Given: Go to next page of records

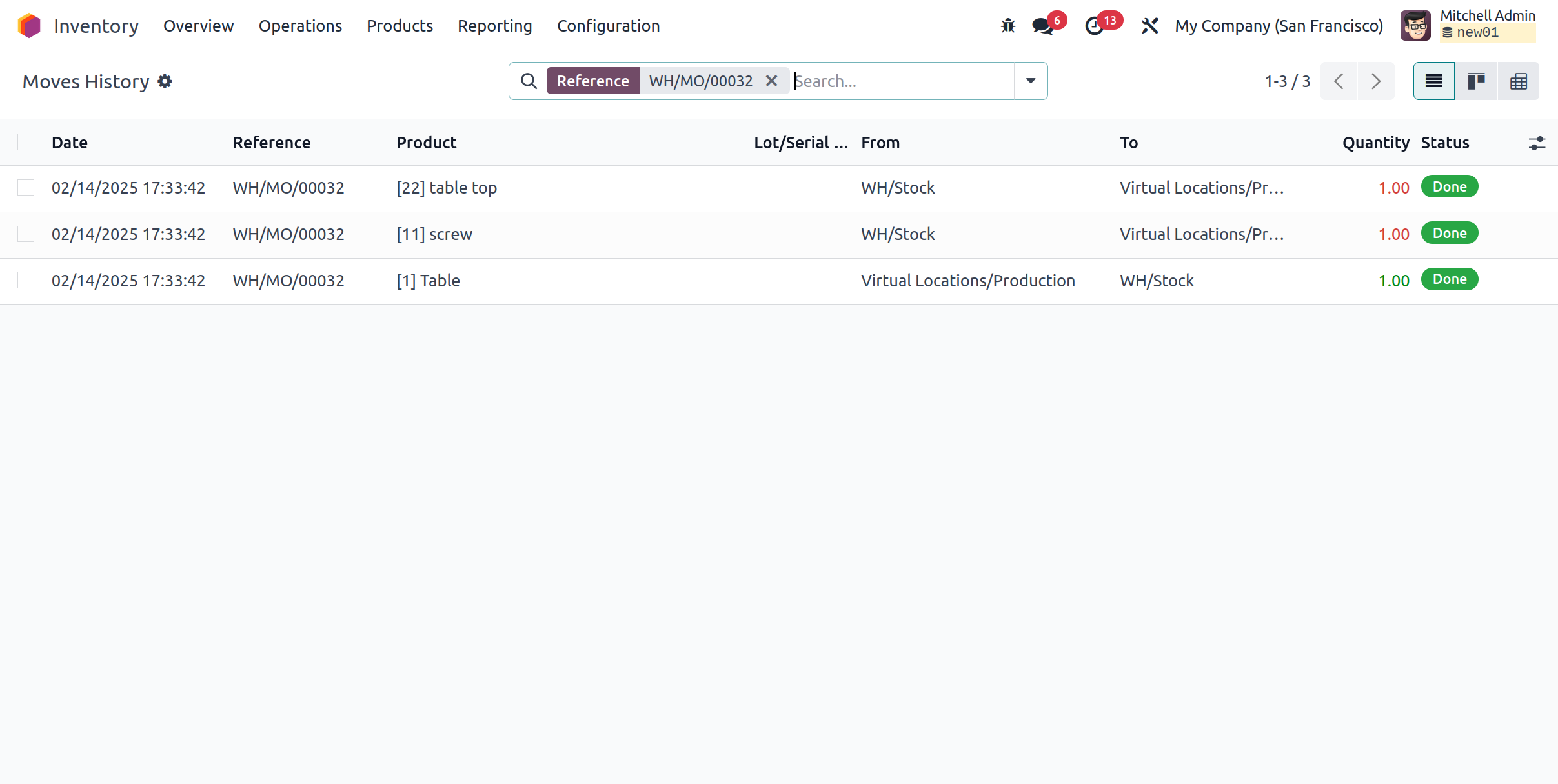Looking at the screenshot, I should click(x=1376, y=81).
